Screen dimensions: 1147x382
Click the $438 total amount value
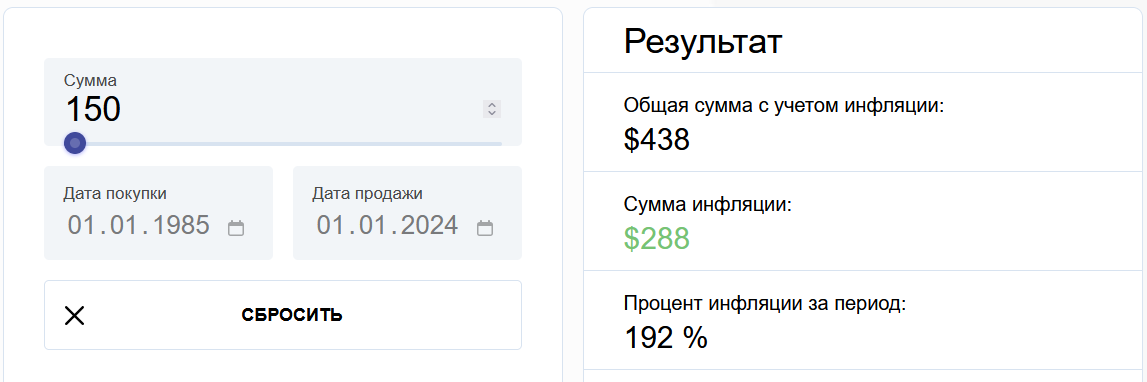click(x=657, y=139)
